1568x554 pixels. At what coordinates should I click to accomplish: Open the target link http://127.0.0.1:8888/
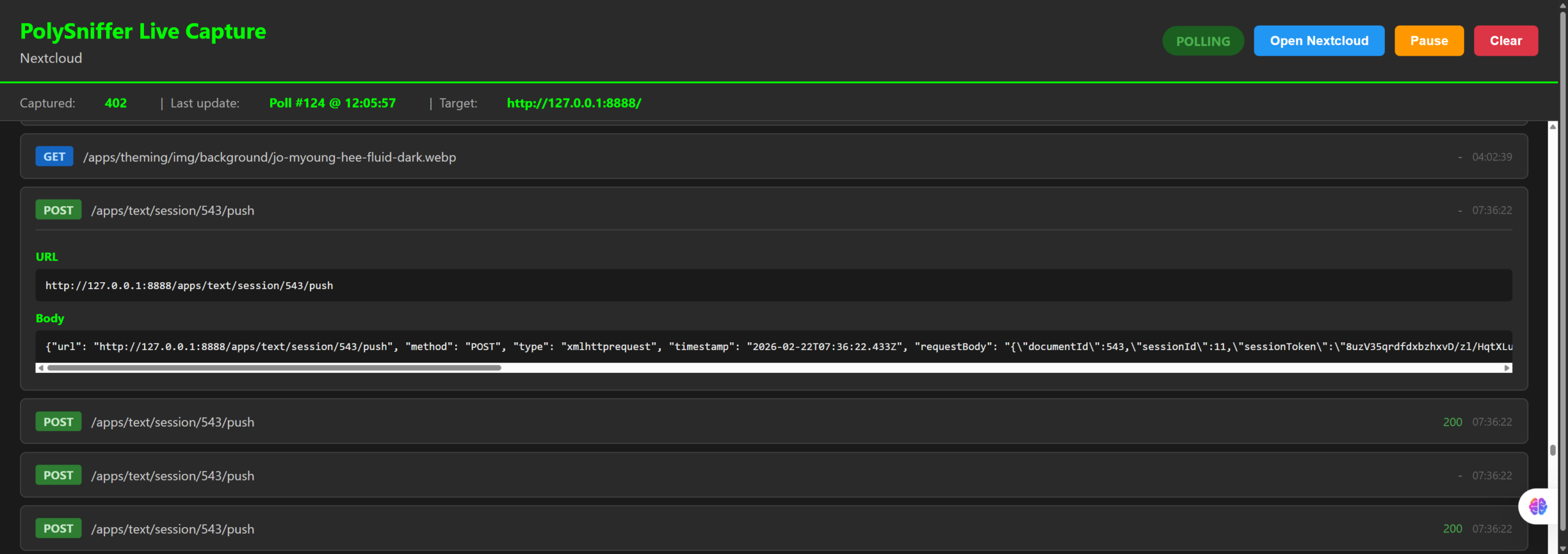[x=573, y=103]
